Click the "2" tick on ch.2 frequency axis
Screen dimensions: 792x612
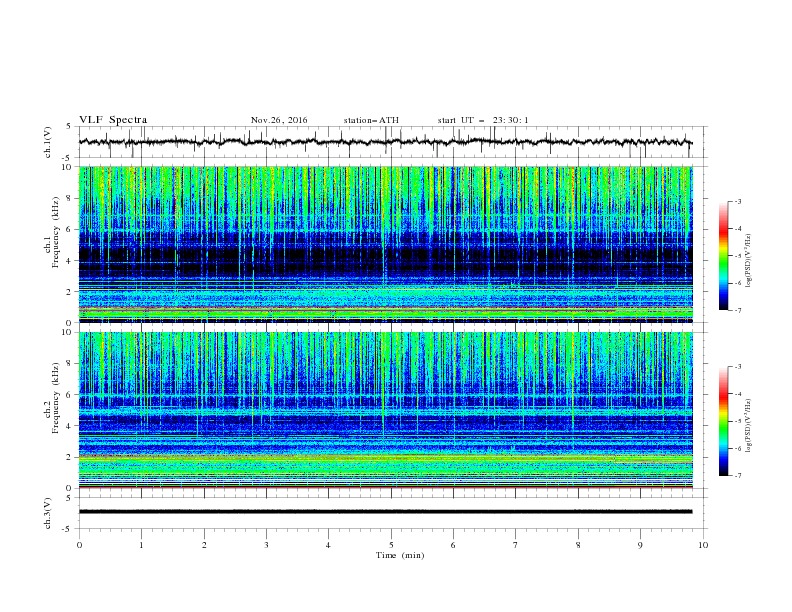click(70, 457)
